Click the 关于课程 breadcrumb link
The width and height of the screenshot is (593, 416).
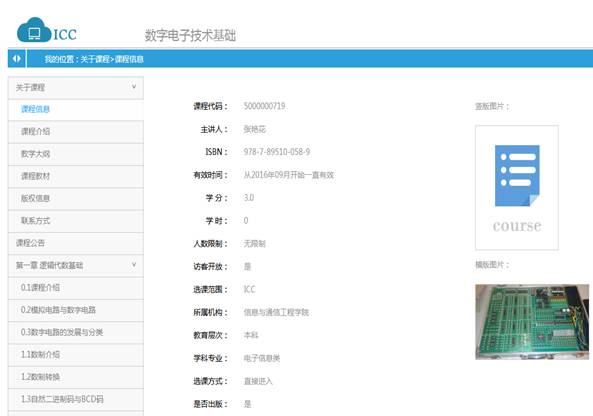tap(95, 59)
